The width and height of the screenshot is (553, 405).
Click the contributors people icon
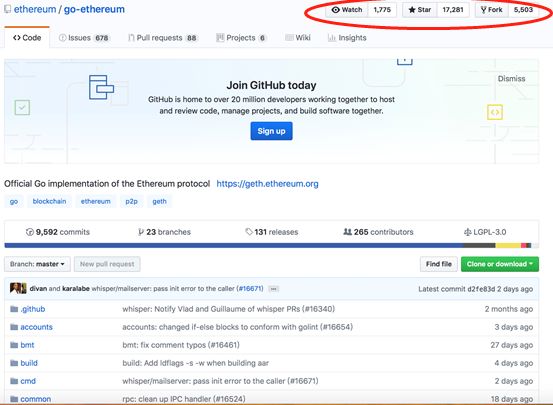click(x=347, y=232)
